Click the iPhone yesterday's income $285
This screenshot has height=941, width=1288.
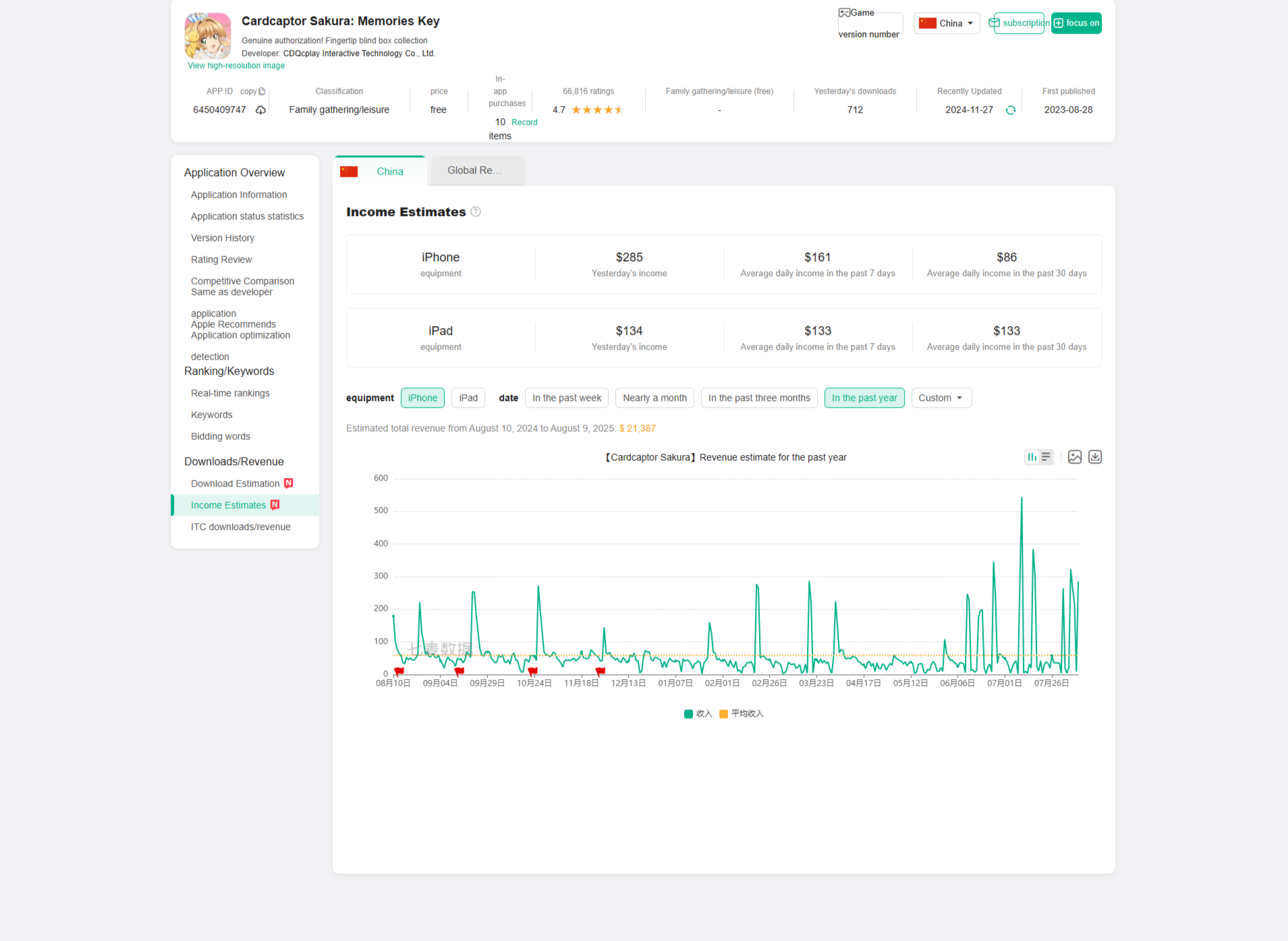click(629, 257)
